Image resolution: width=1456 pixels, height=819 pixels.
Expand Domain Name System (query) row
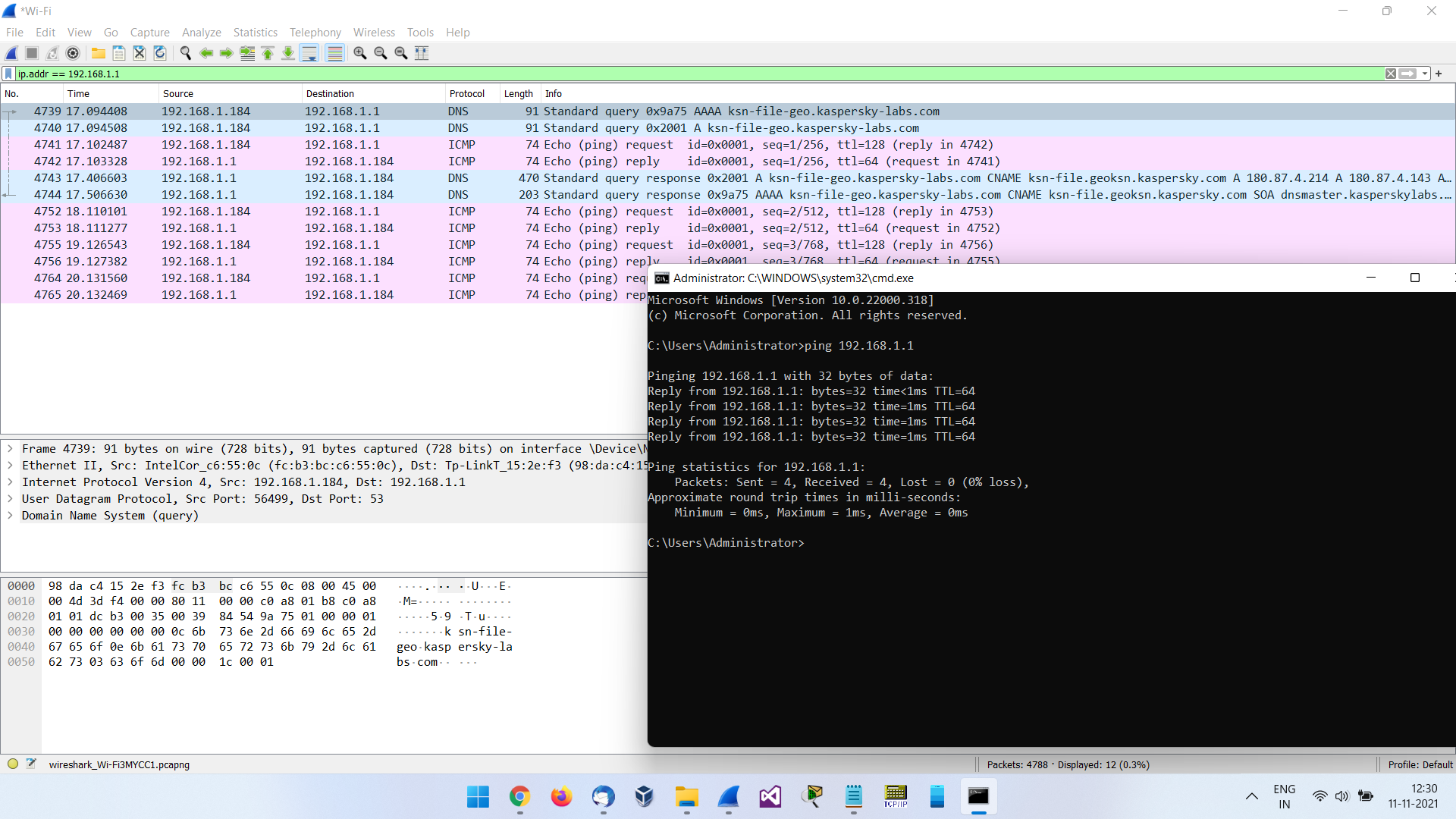(x=11, y=516)
